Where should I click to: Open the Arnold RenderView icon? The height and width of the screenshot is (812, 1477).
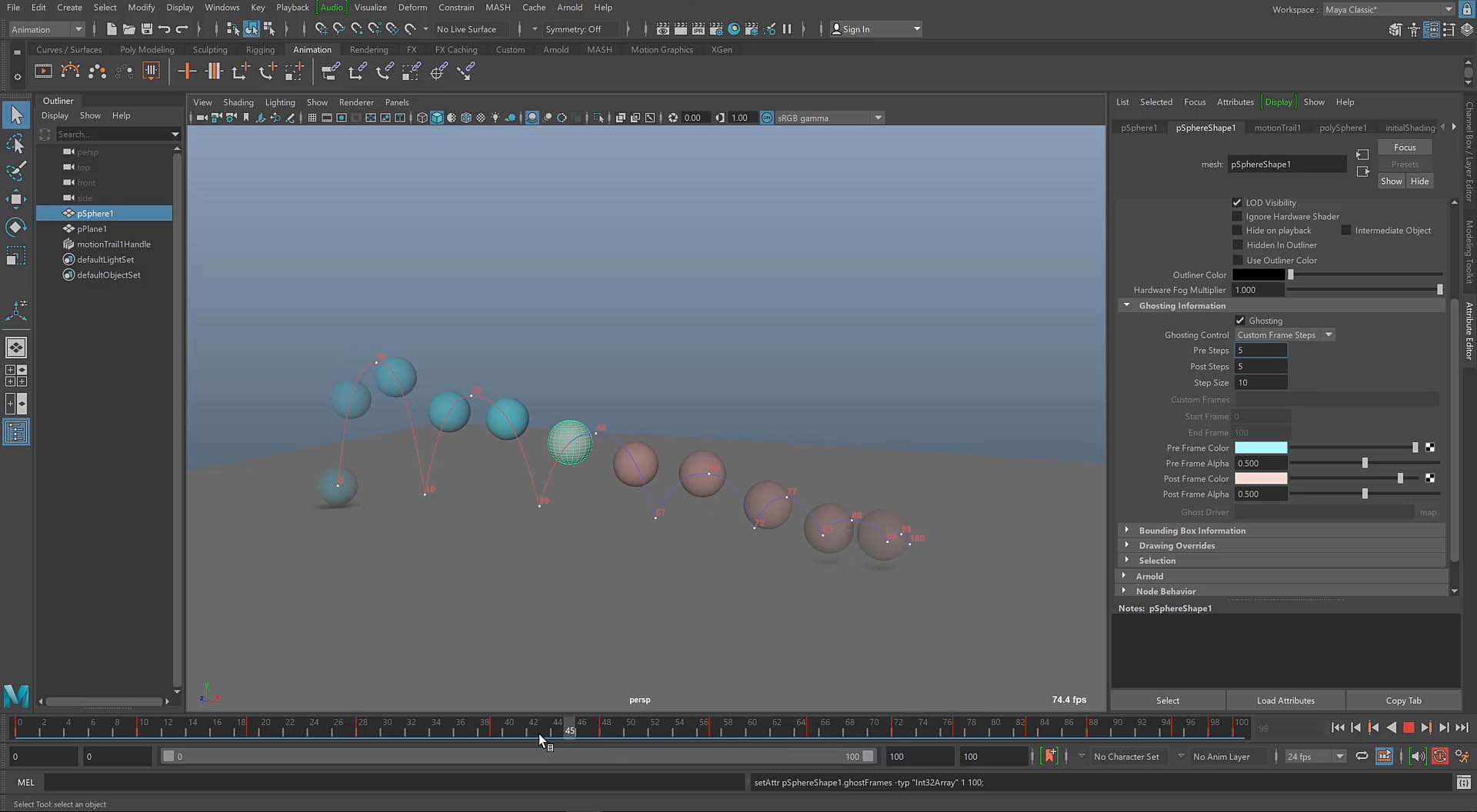(x=734, y=29)
